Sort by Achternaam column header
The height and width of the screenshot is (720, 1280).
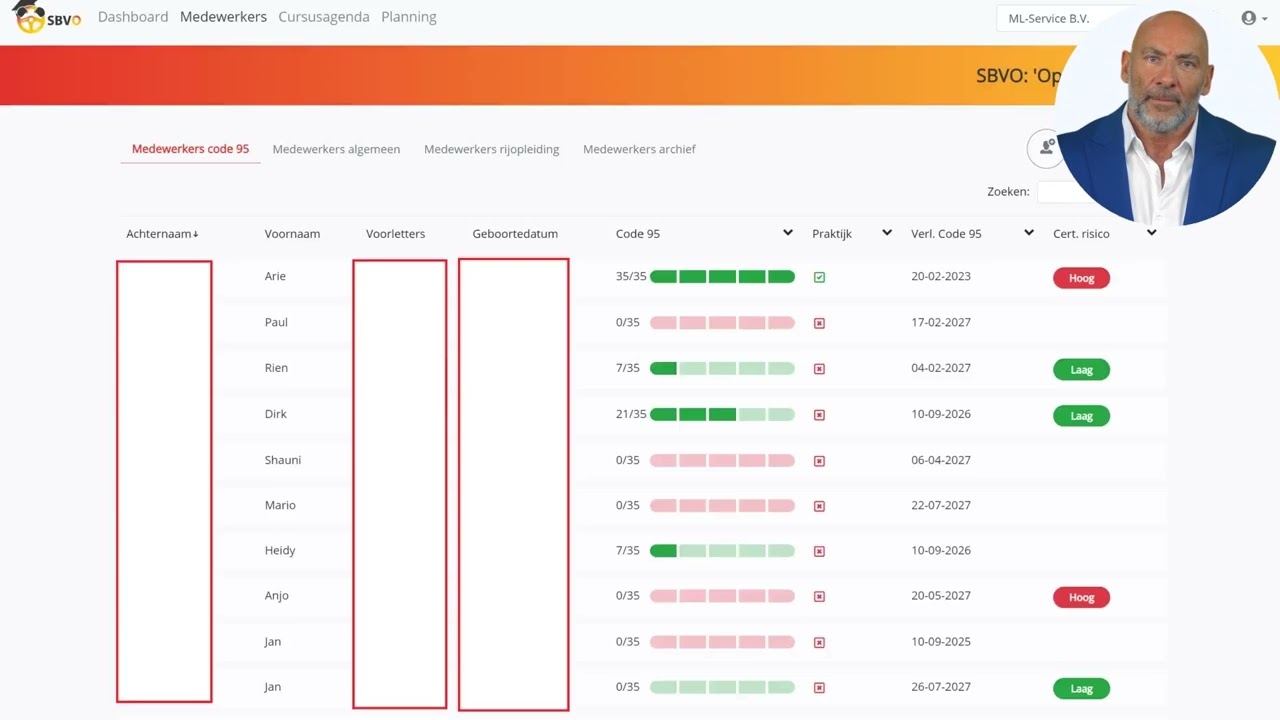[x=162, y=234]
